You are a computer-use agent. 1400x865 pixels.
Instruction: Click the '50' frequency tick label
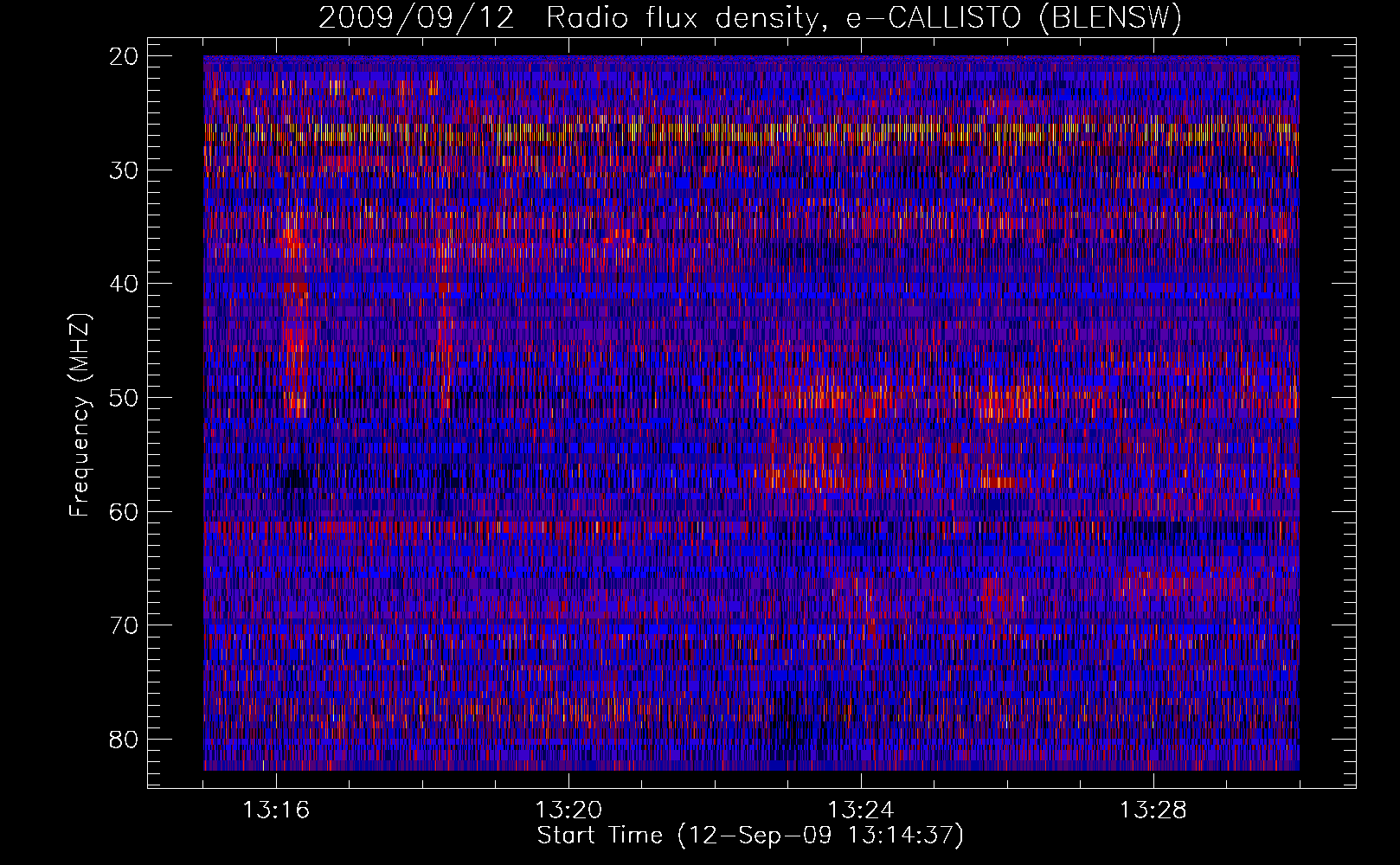tap(124, 399)
